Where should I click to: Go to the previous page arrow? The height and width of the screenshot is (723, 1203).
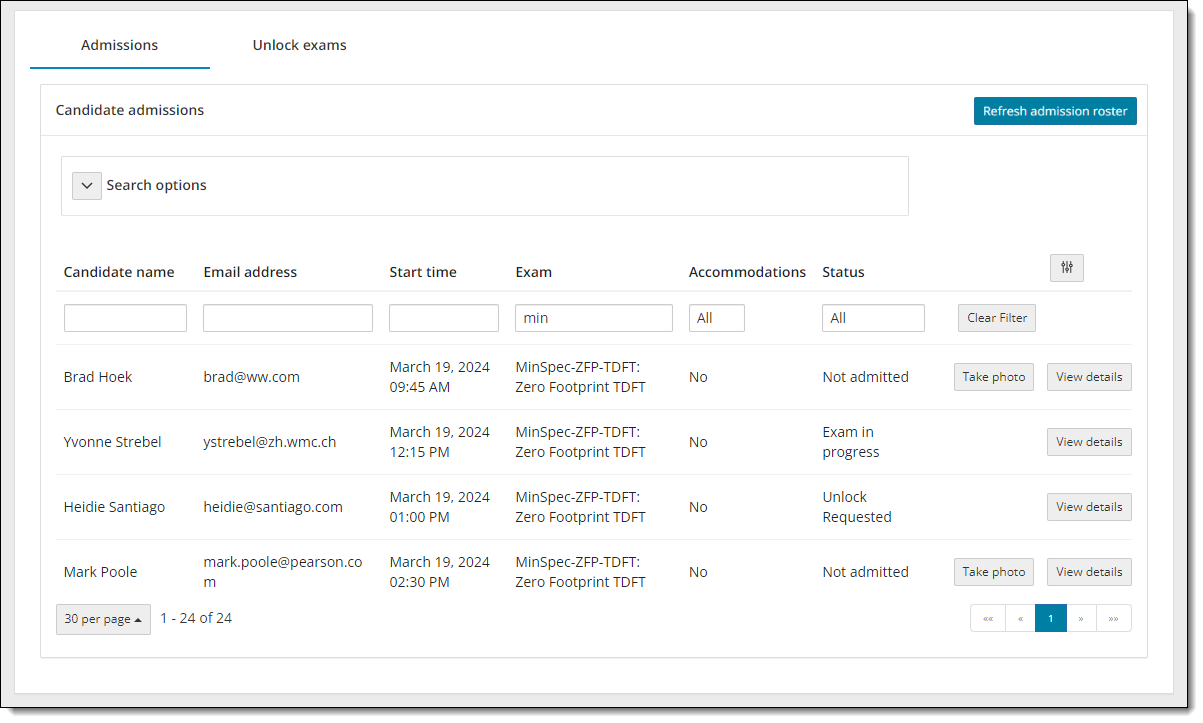pyautogui.click(x=1020, y=619)
